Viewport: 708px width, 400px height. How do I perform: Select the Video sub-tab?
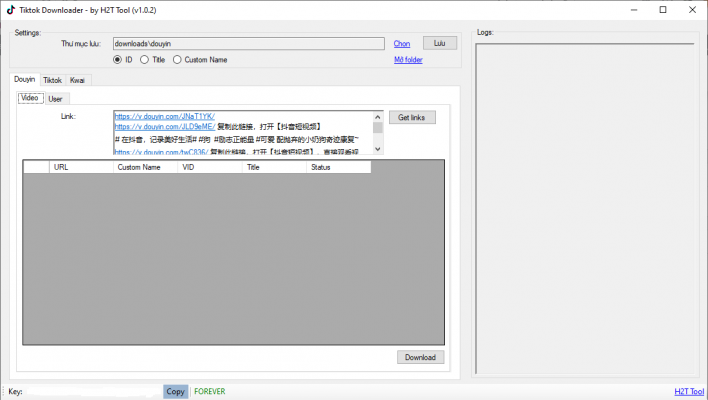[30, 98]
